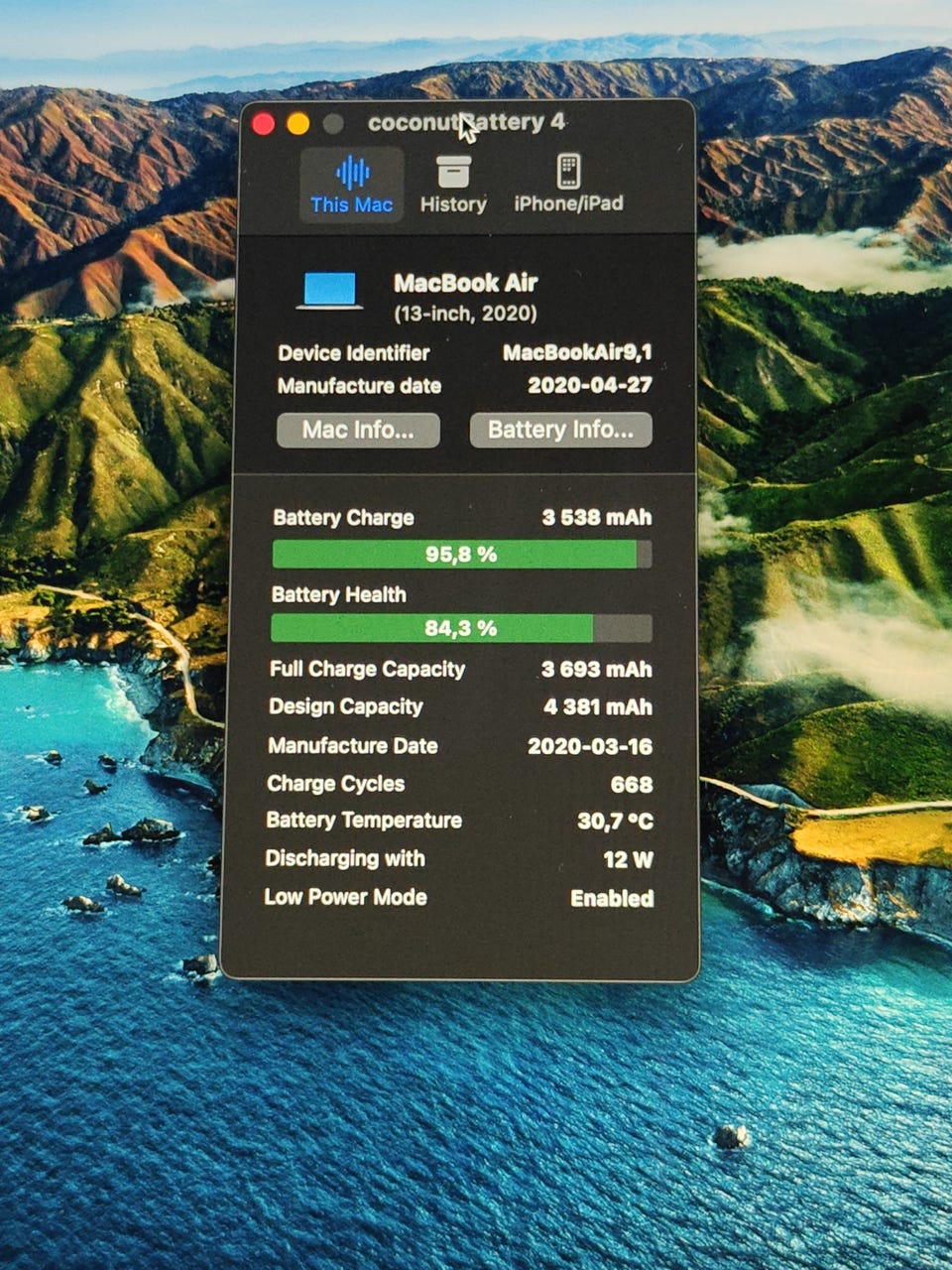The height and width of the screenshot is (1270, 952).
Task: Switch to the iPhone/iPad tab label
Action: [568, 203]
